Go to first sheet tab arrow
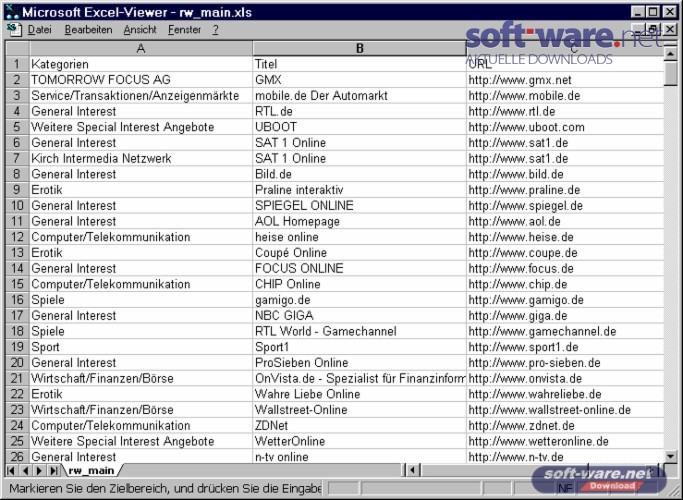The height and width of the screenshot is (500, 683). (11, 470)
